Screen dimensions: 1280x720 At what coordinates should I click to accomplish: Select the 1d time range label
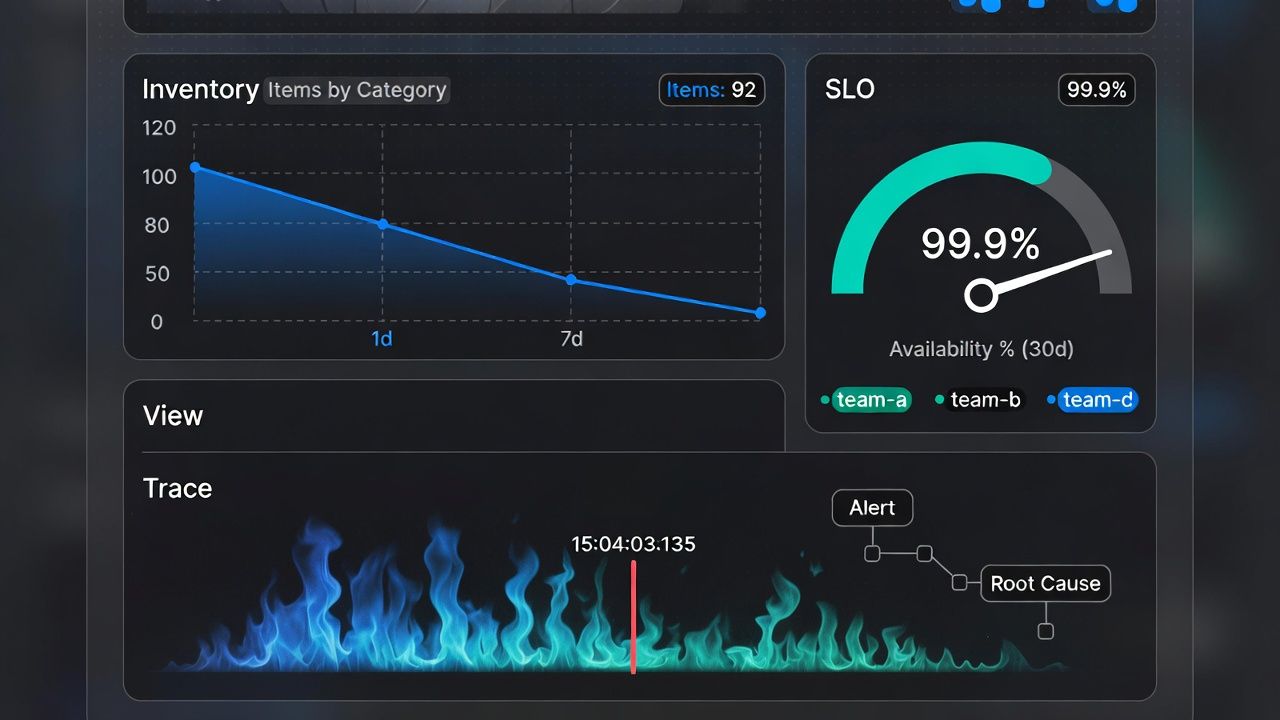[381, 339]
